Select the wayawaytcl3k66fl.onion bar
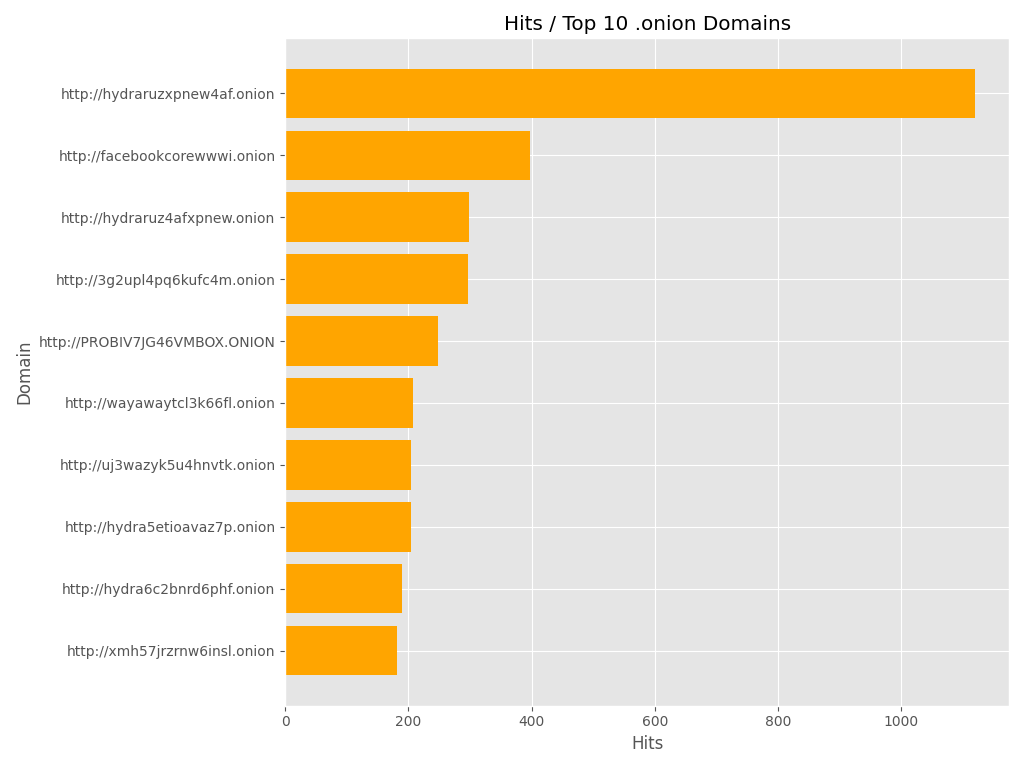Image resolution: width=1024 pixels, height=768 pixels. coord(349,404)
